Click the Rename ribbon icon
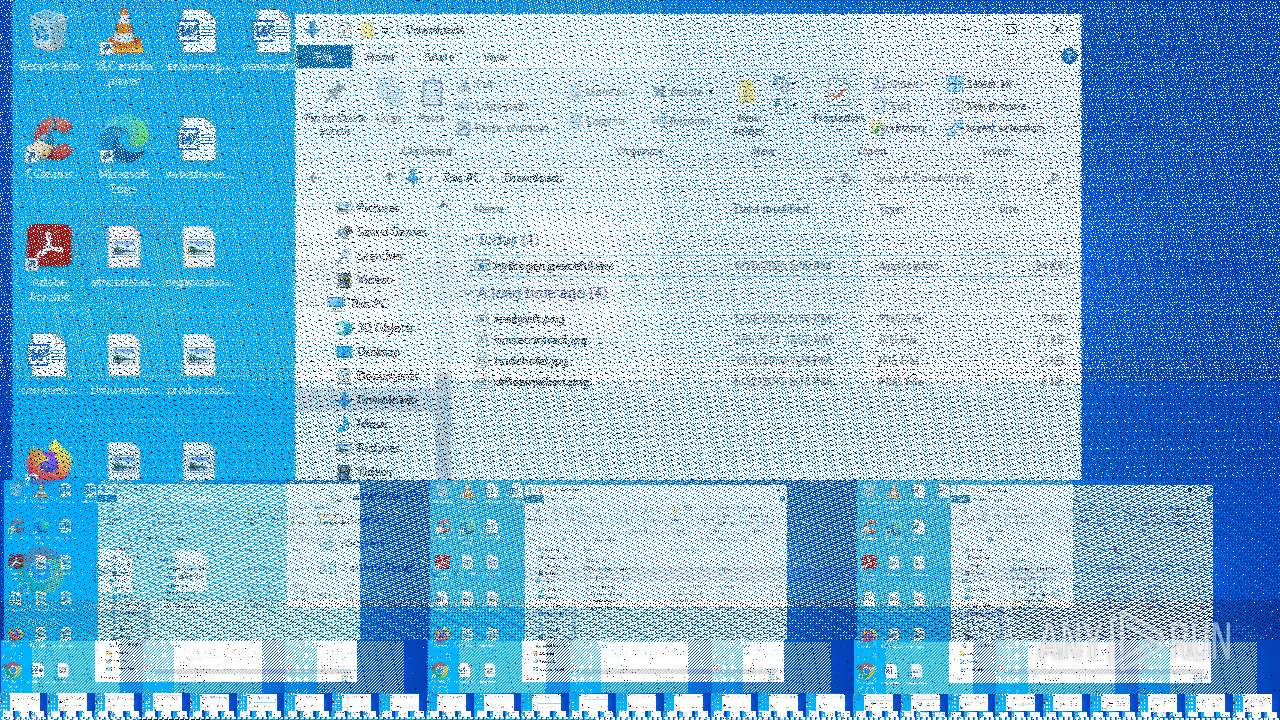 point(682,121)
